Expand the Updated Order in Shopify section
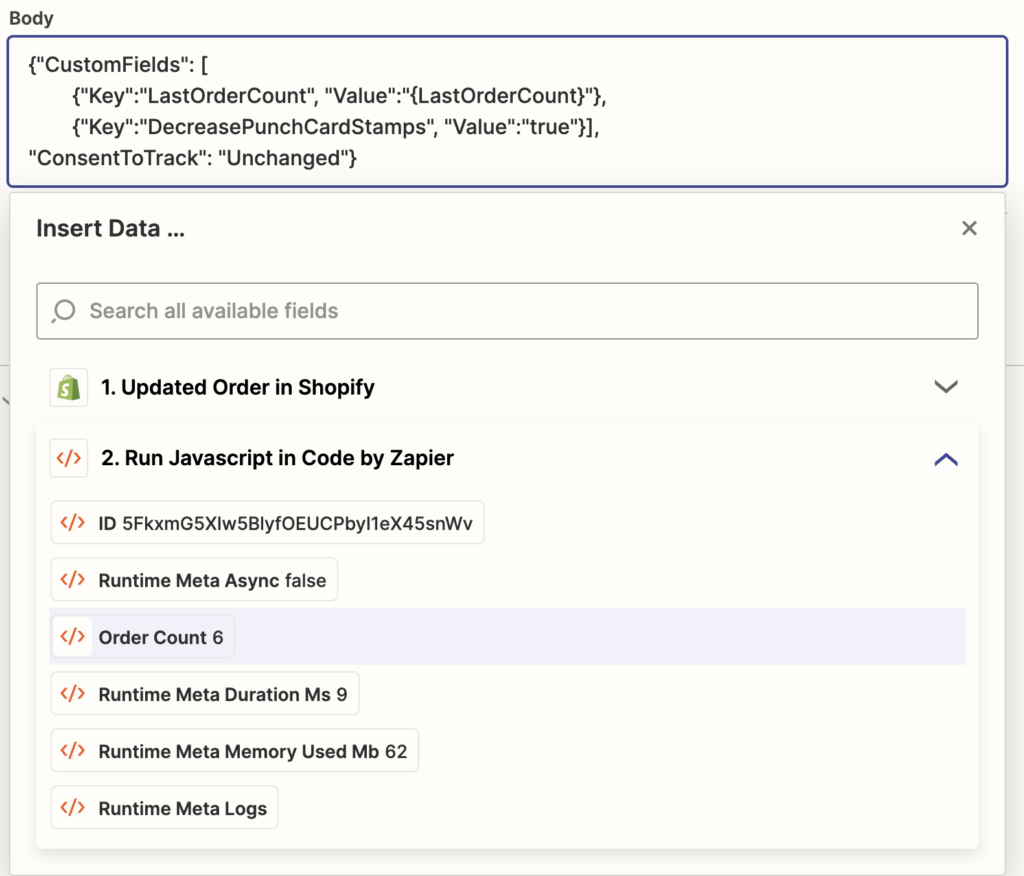The width and height of the screenshot is (1024, 876). point(946,387)
